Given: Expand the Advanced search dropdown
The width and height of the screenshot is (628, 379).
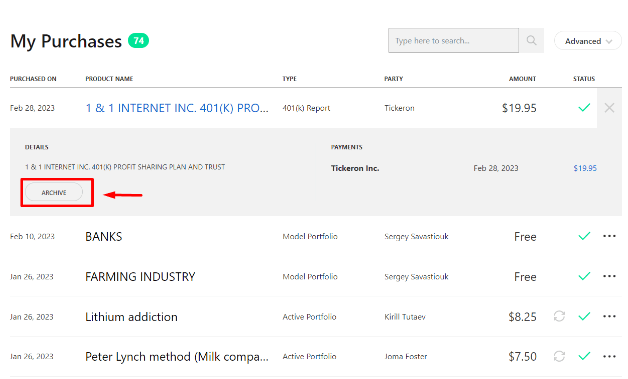Looking at the screenshot, I should click(588, 41).
